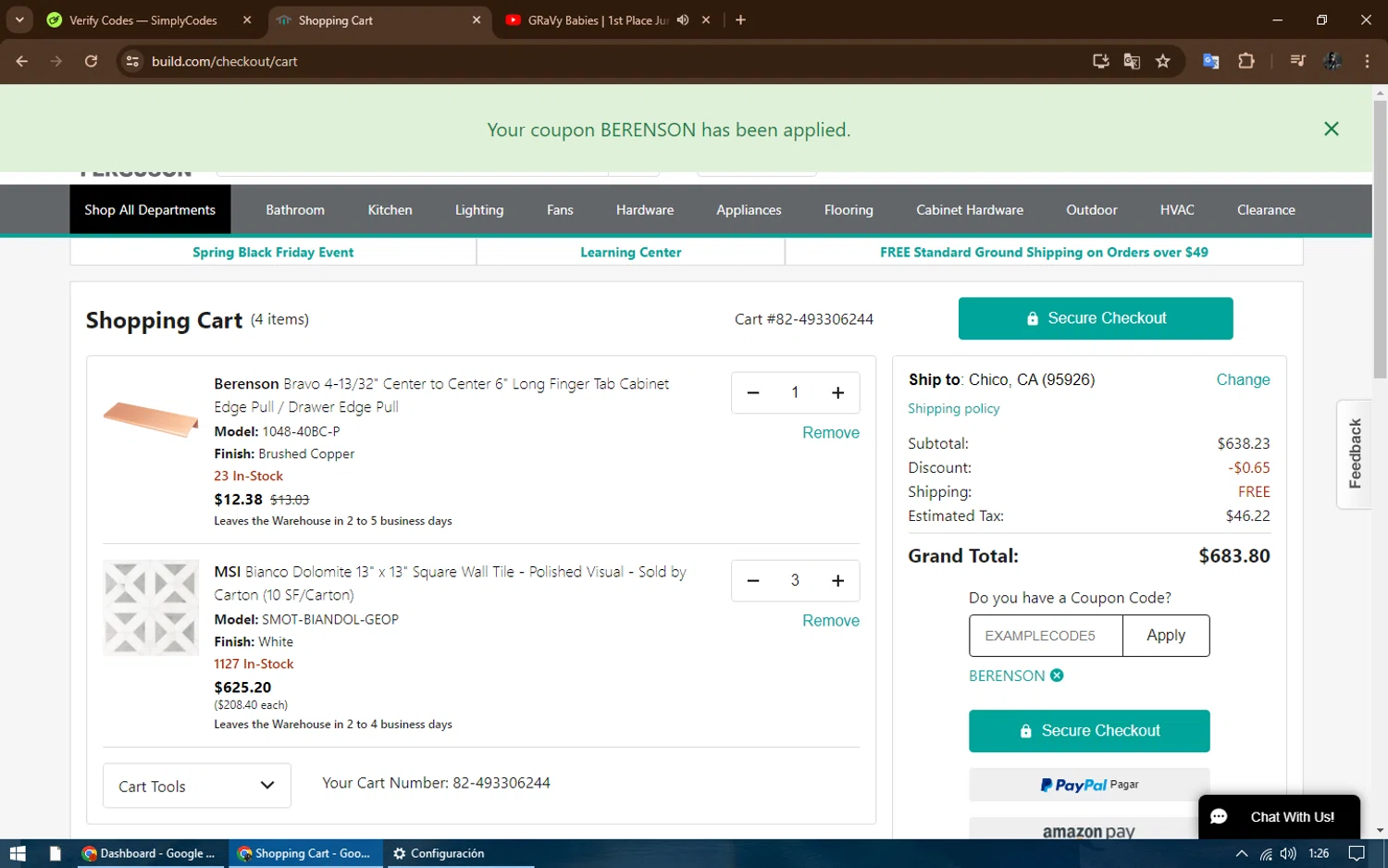The image size is (1388, 868).
Task: Dismiss the coupon applied banner
Action: point(1332,130)
